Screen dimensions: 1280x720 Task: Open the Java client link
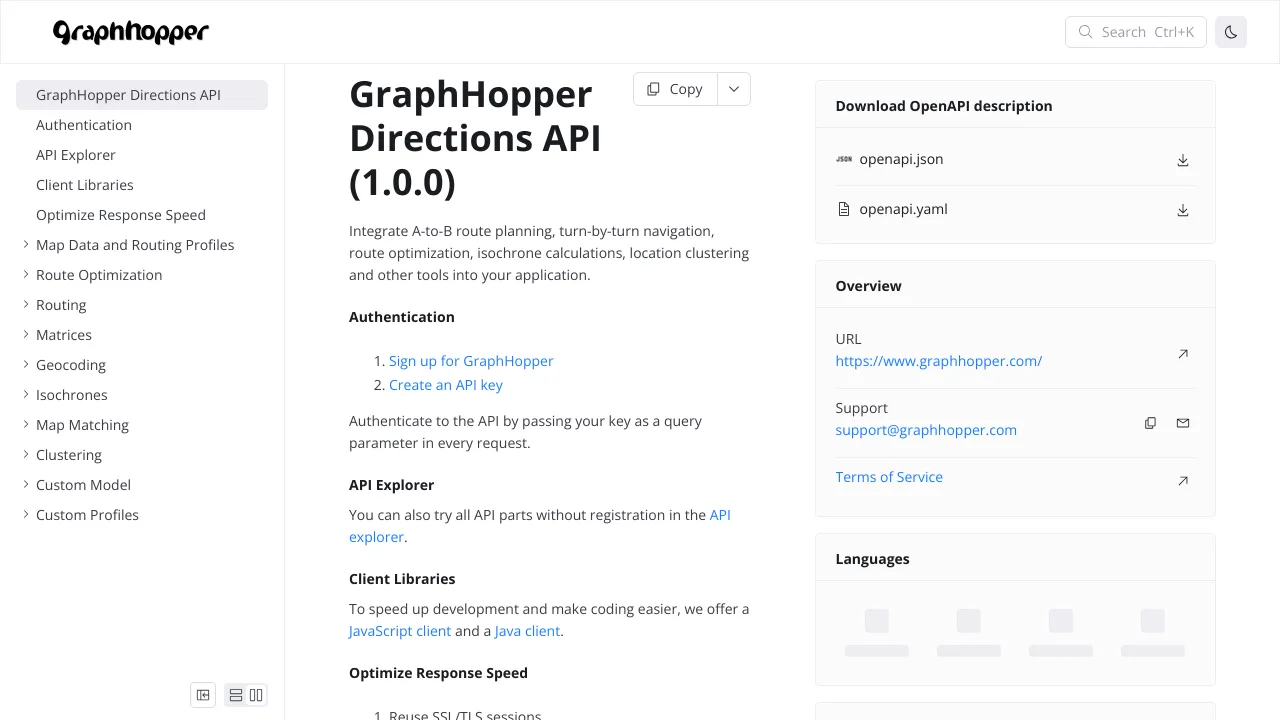coord(527,631)
